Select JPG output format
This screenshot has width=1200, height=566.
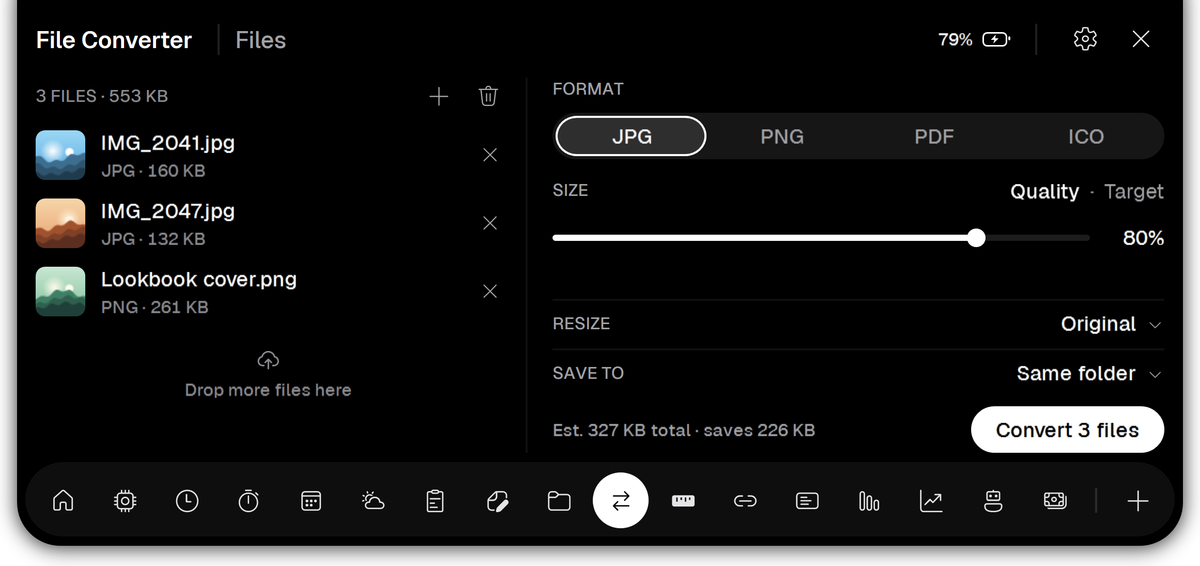pos(631,137)
